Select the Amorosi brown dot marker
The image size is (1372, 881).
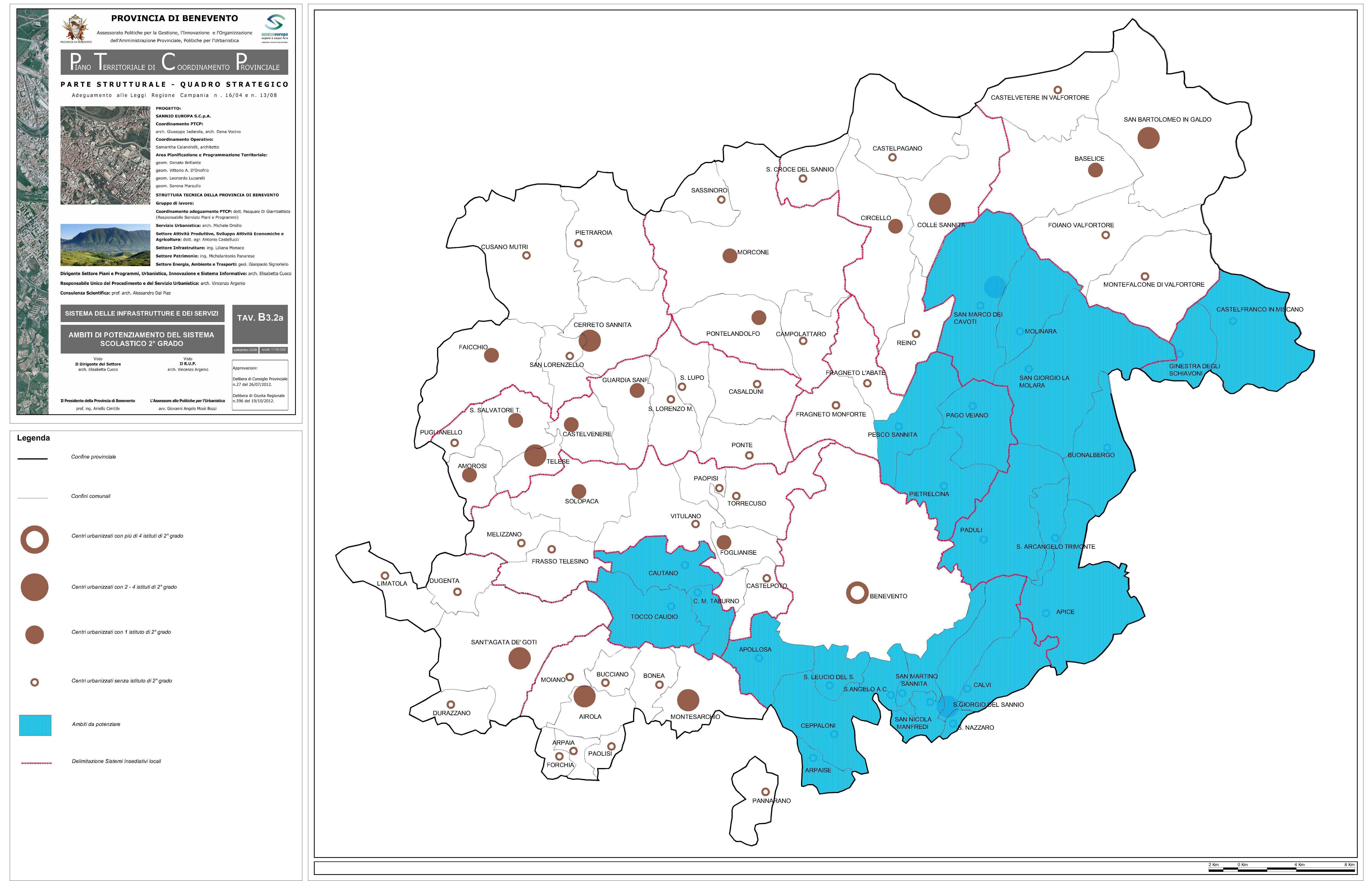(469, 475)
